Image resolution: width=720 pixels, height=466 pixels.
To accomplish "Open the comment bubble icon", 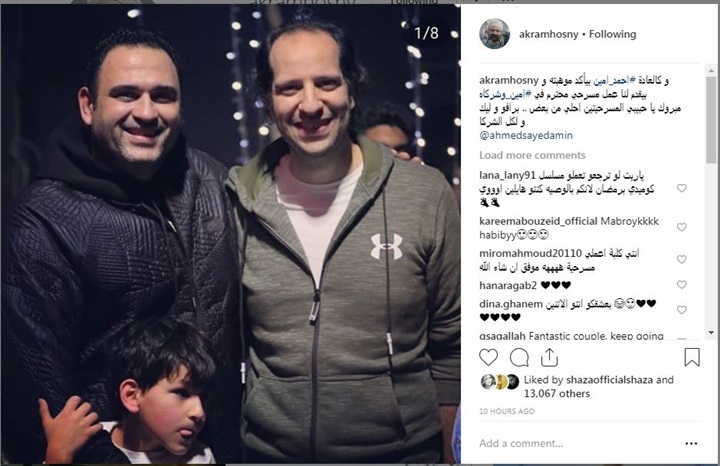I will (x=519, y=358).
